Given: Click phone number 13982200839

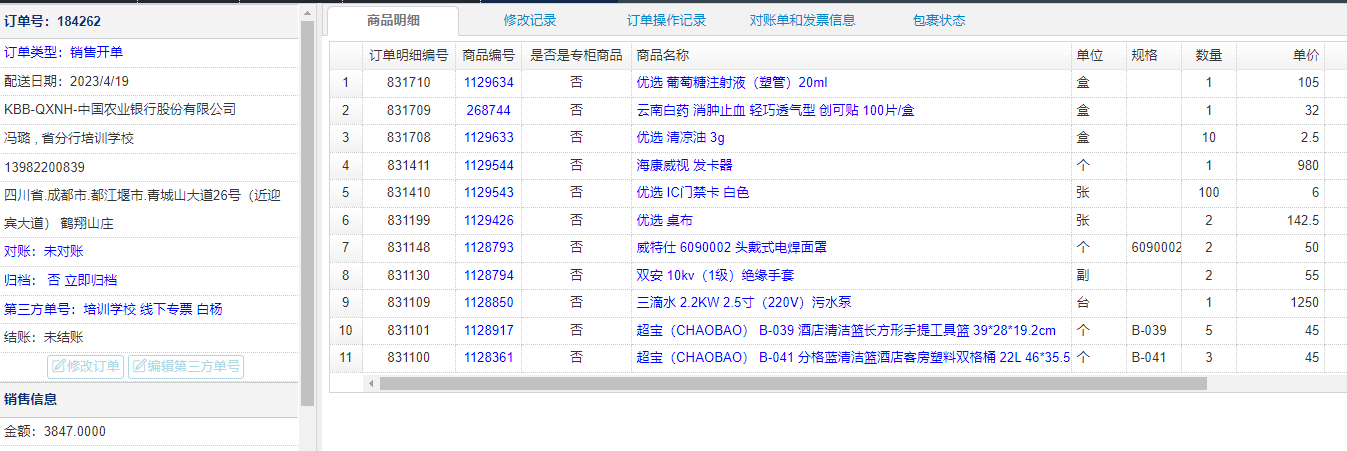Looking at the screenshot, I should [45, 167].
